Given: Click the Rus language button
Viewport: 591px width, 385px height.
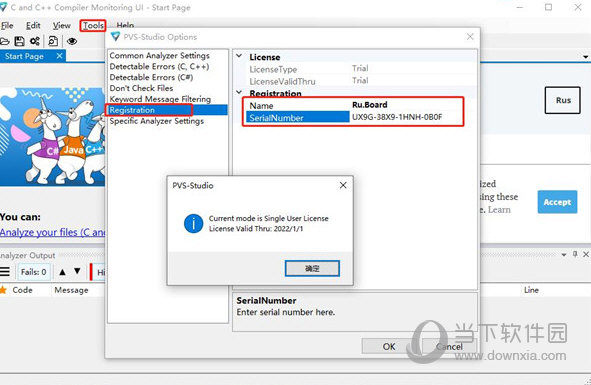Looking at the screenshot, I should coord(562,100).
